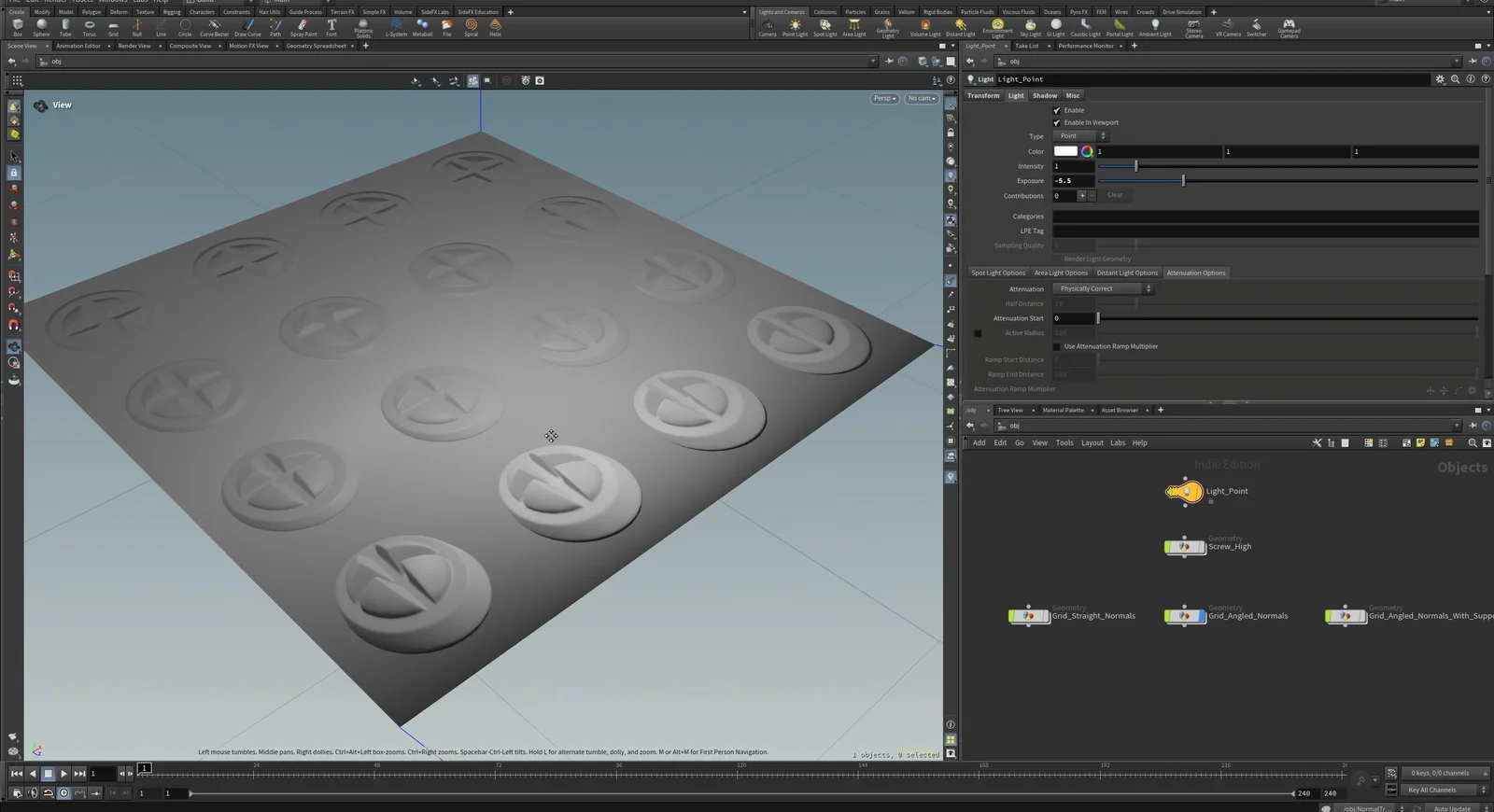1494x812 pixels.
Task: Click the Exposure value field
Action: pos(1073,181)
